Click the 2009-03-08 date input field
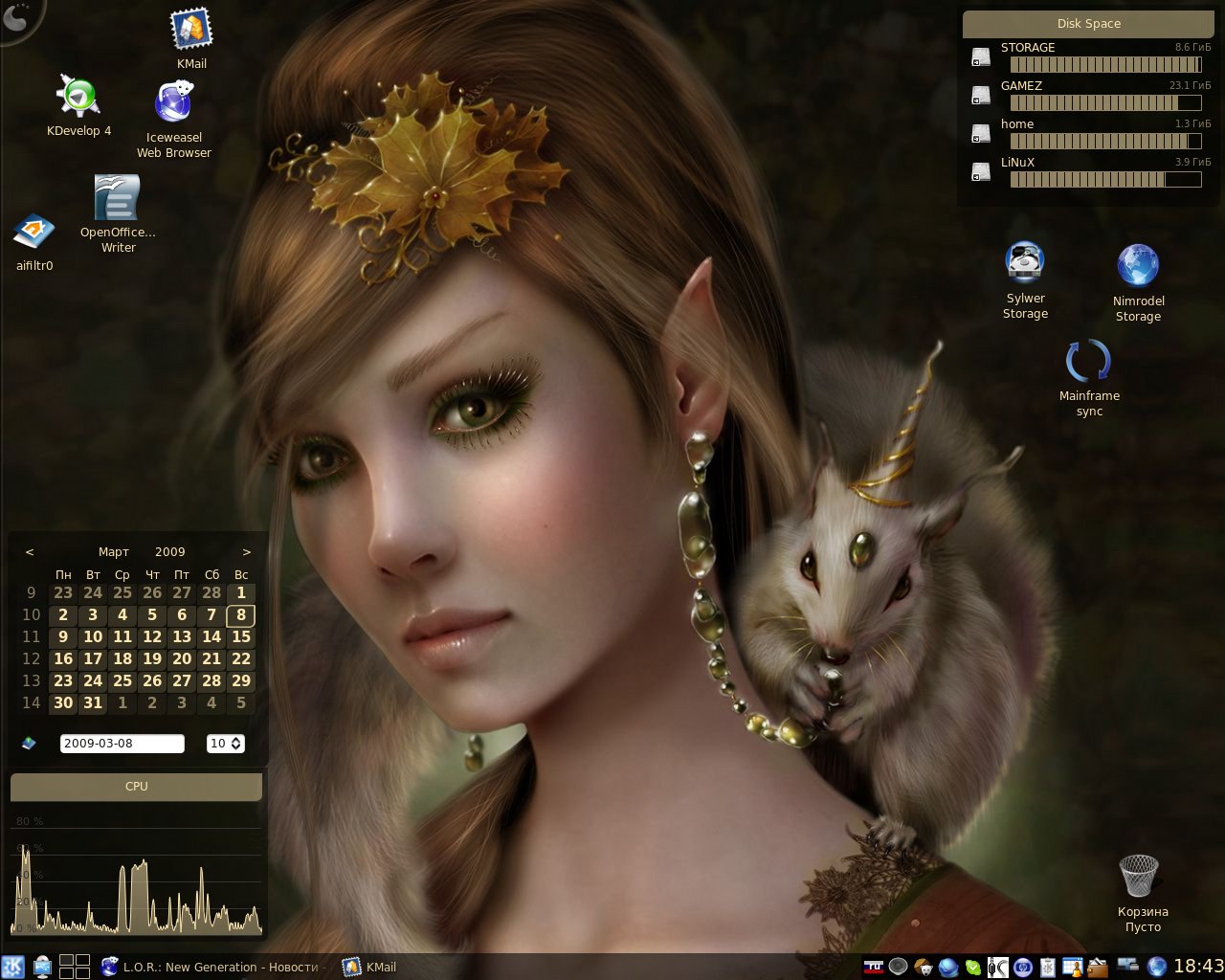 (x=122, y=744)
